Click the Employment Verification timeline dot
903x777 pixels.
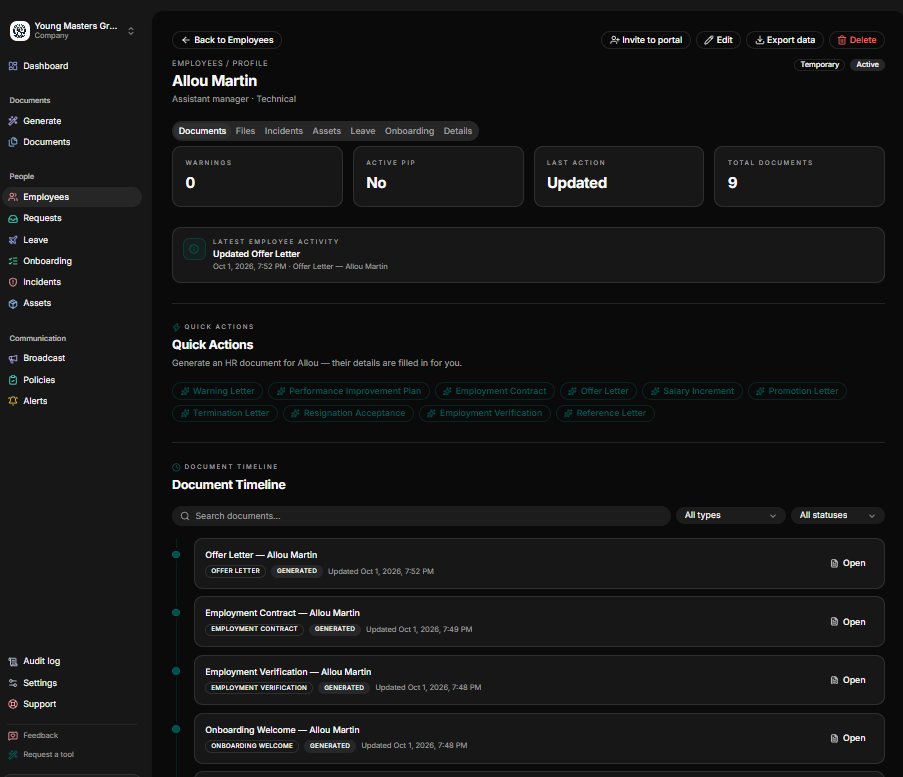[x=176, y=671]
